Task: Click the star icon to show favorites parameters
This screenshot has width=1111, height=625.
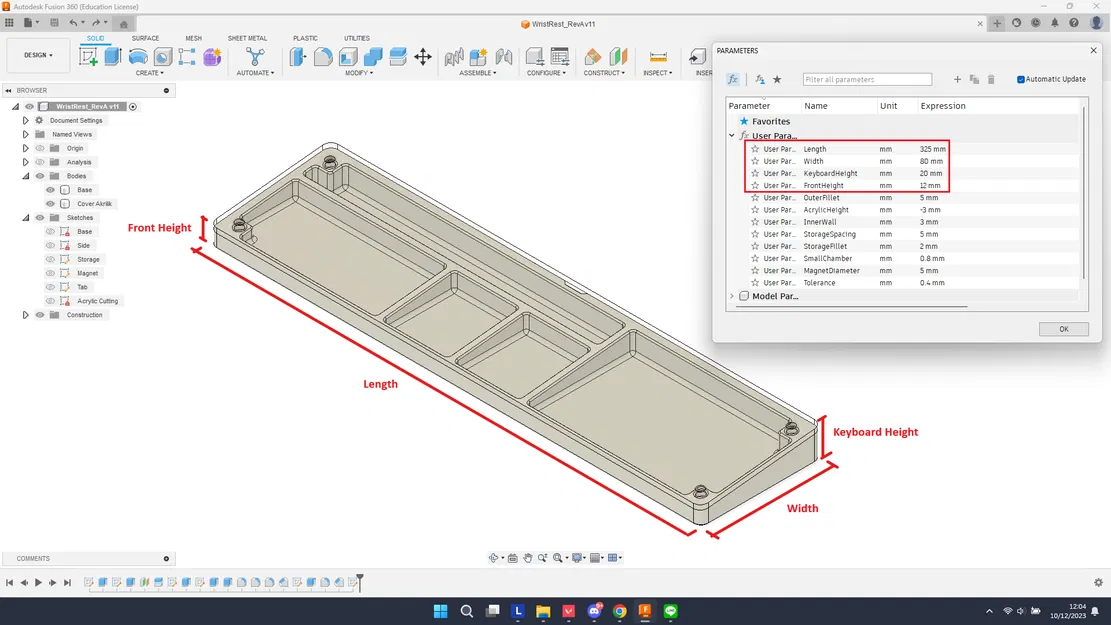Action: (x=777, y=79)
